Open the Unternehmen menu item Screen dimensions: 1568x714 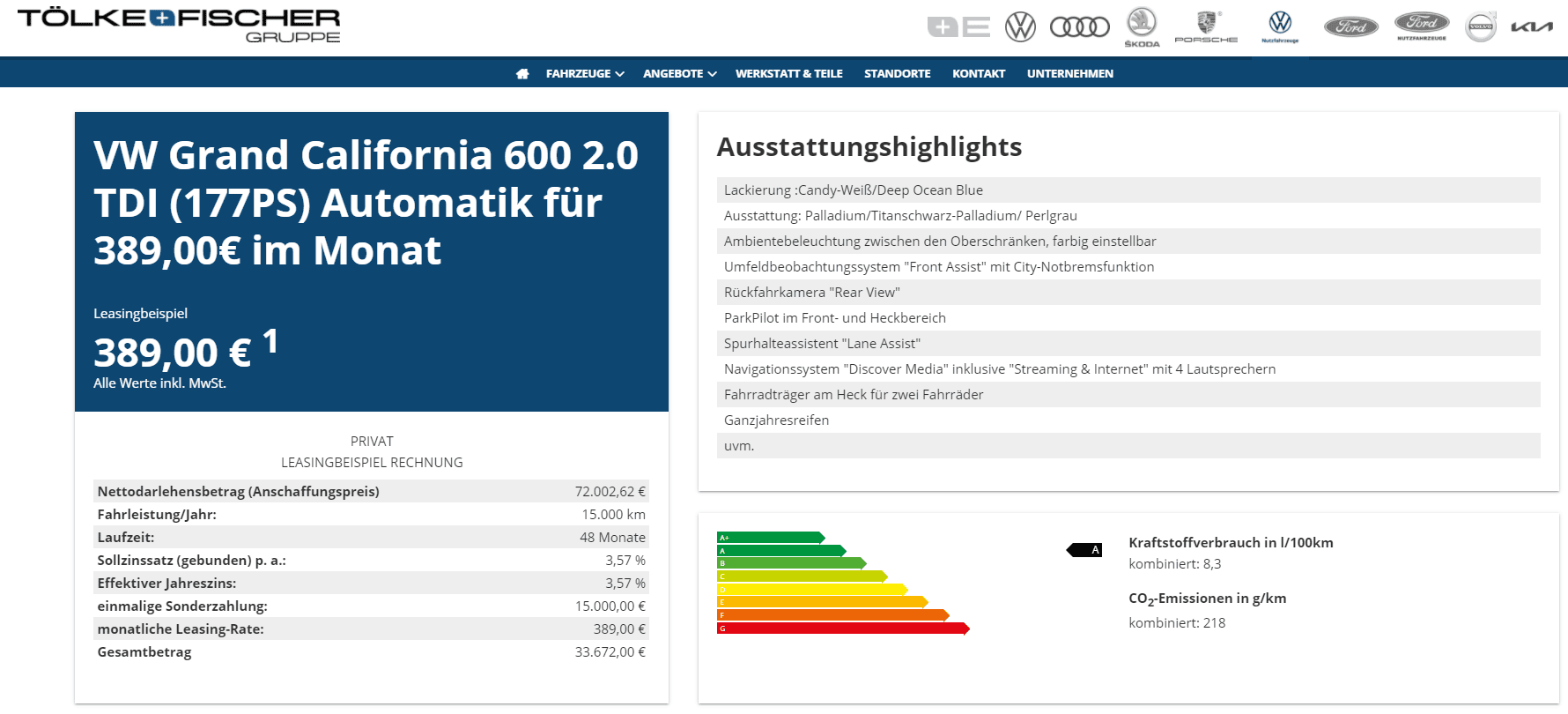pyautogui.click(x=1070, y=74)
